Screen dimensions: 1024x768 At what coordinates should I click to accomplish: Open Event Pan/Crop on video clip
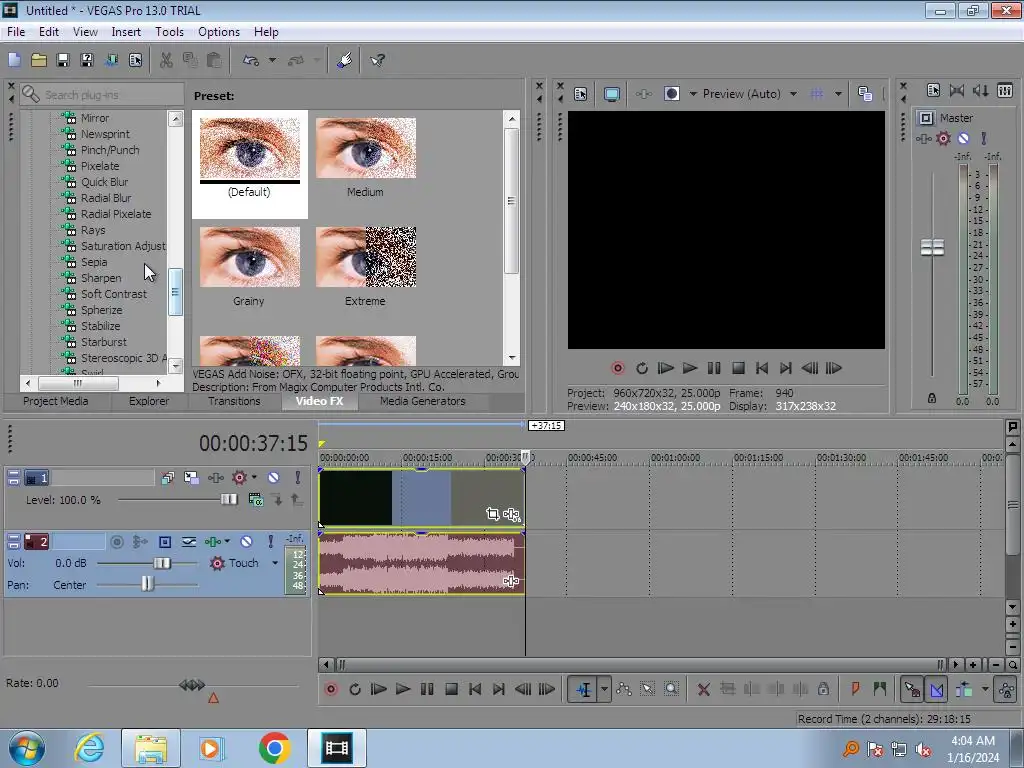(492, 514)
